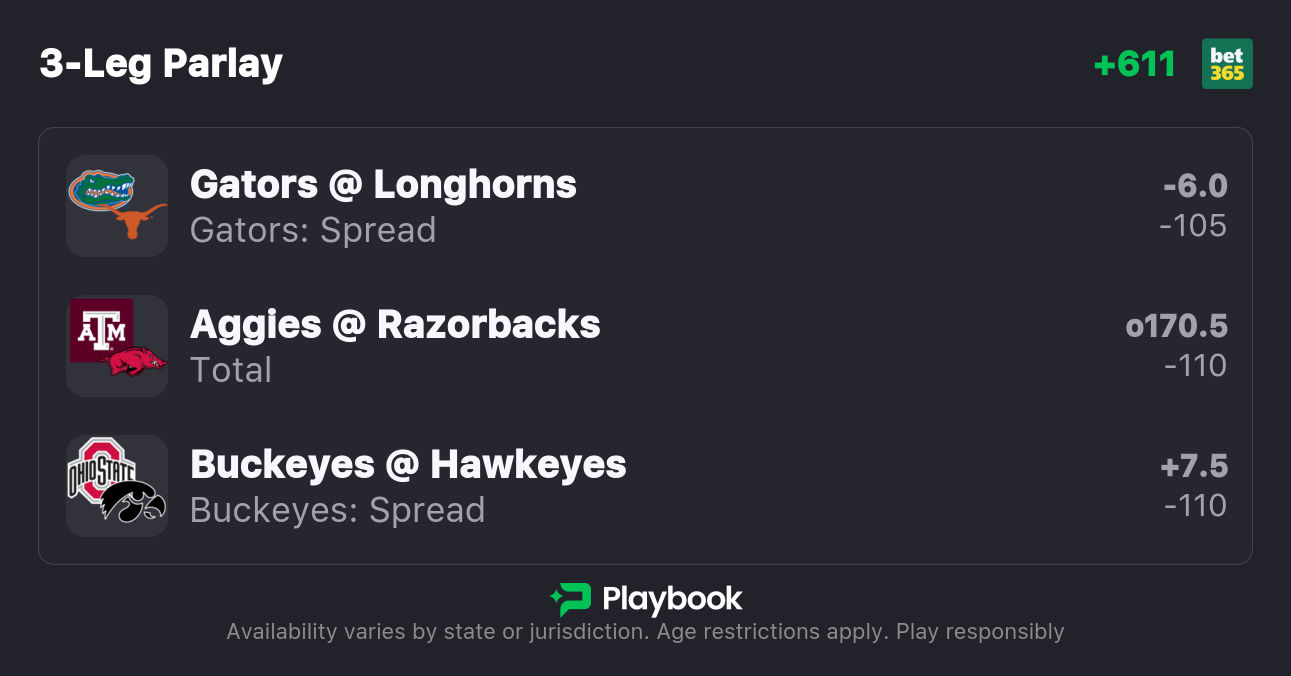Open the Aggies @ Razorbacks matchup
The width and height of the screenshot is (1291, 676).
tap(395, 325)
